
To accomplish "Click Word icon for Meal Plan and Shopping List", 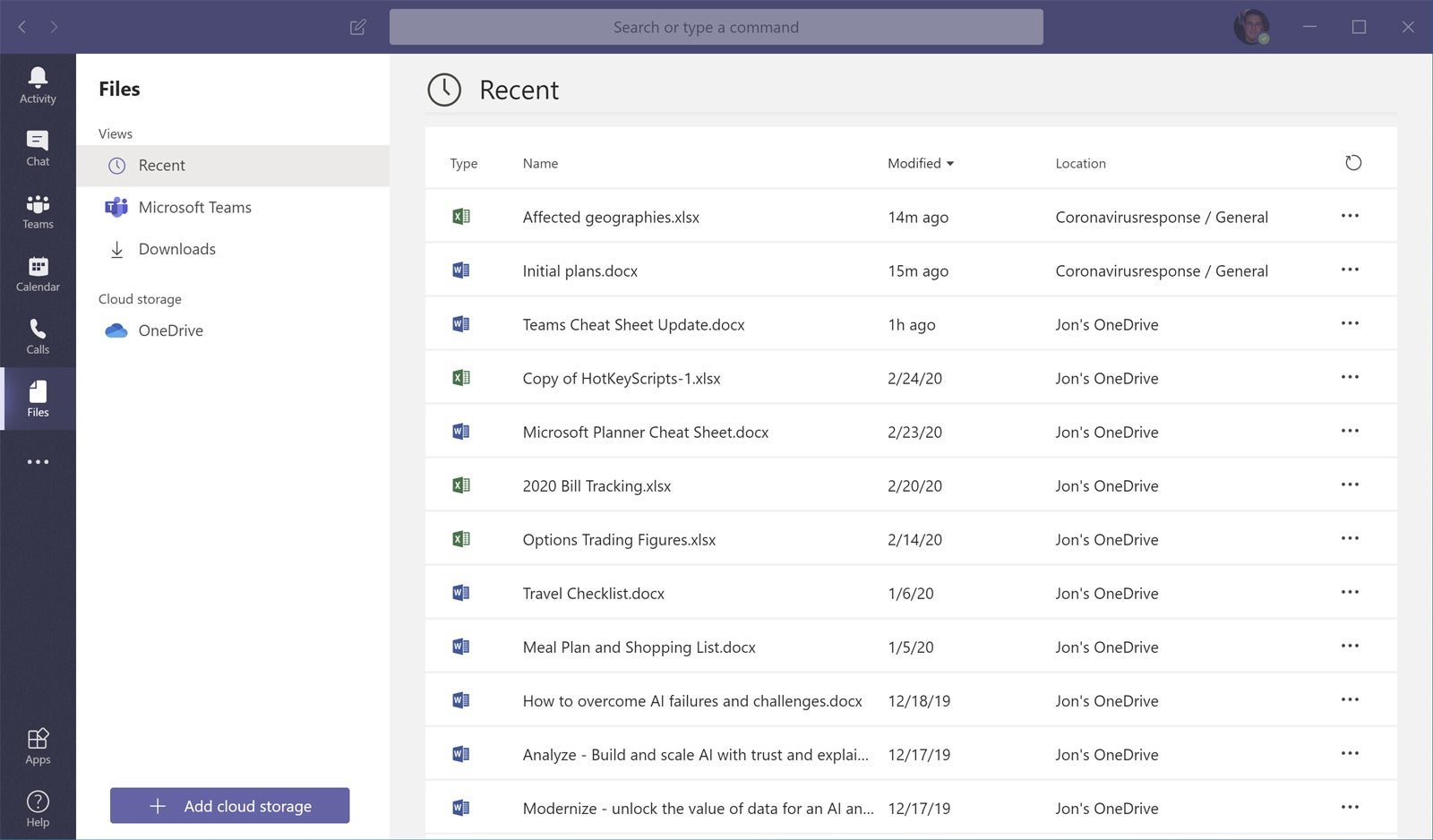I will coord(461,647).
